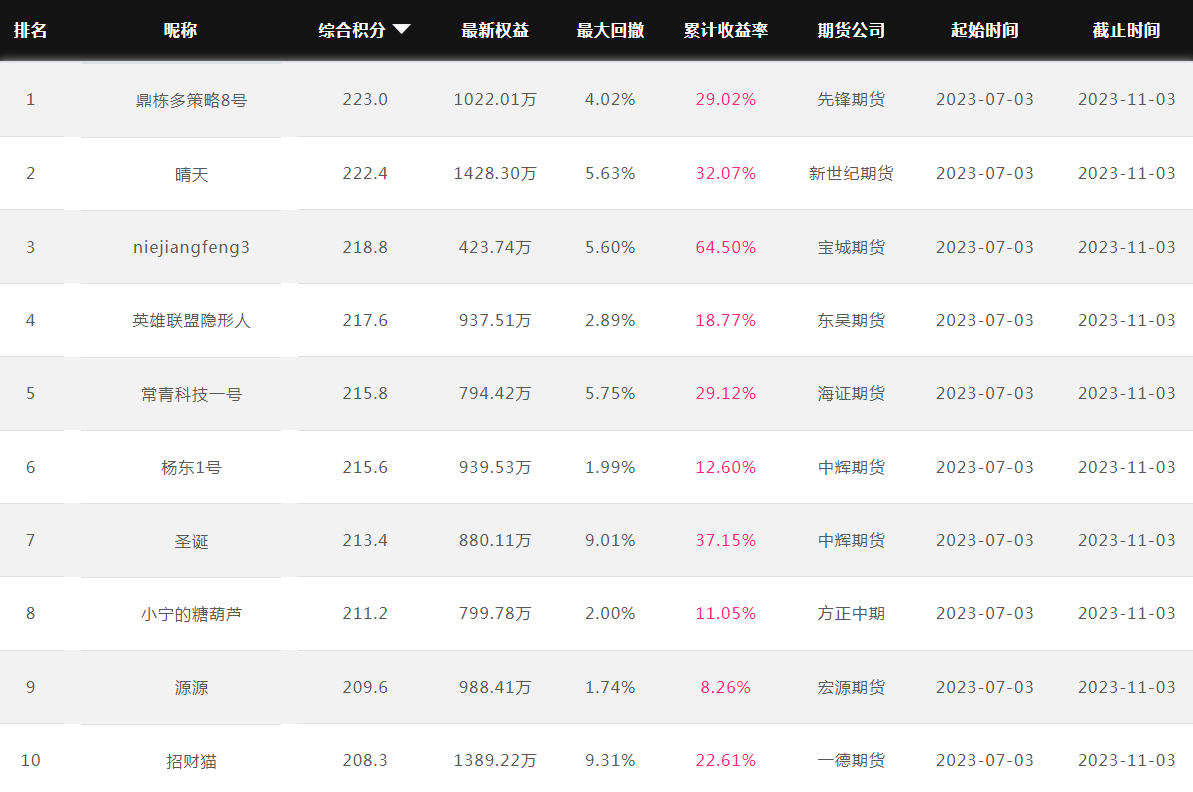The image size is (1193, 792).
Task: Click cumulative return 8.26%
Action: 726,687
